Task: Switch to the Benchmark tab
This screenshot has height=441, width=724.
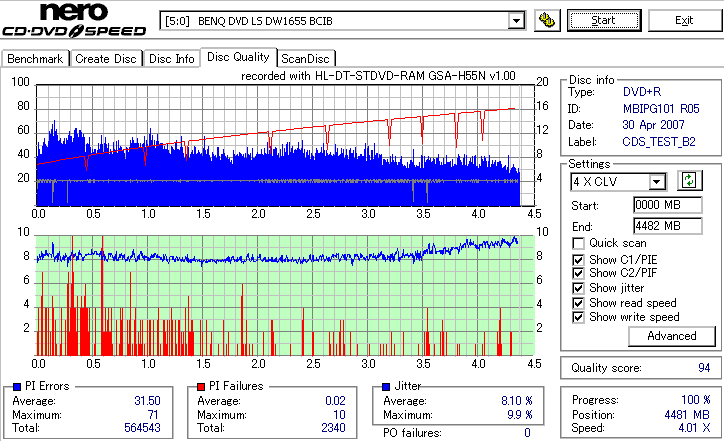Action: tap(35, 59)
